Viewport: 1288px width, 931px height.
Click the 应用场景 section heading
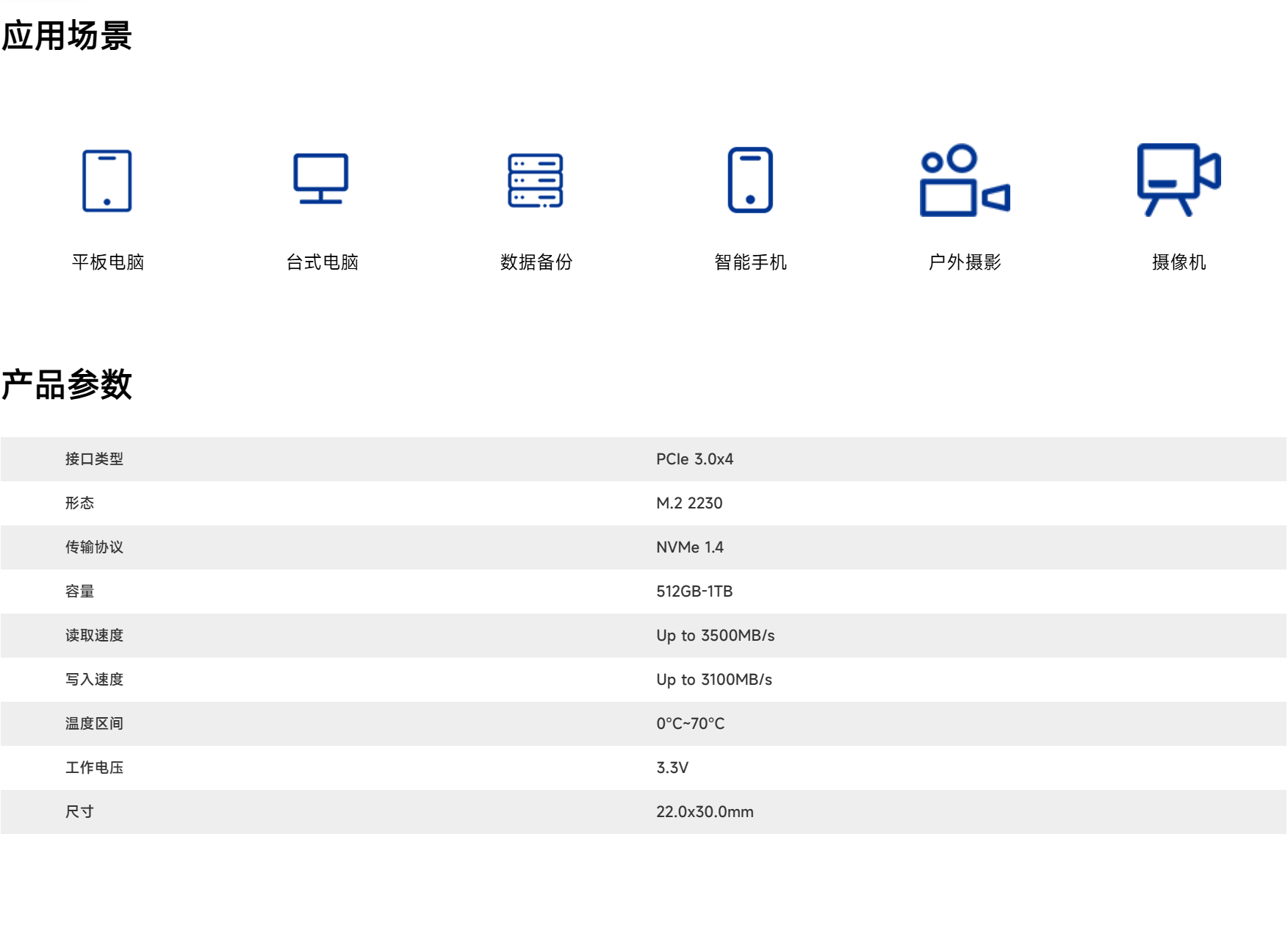tap(67, 36)
